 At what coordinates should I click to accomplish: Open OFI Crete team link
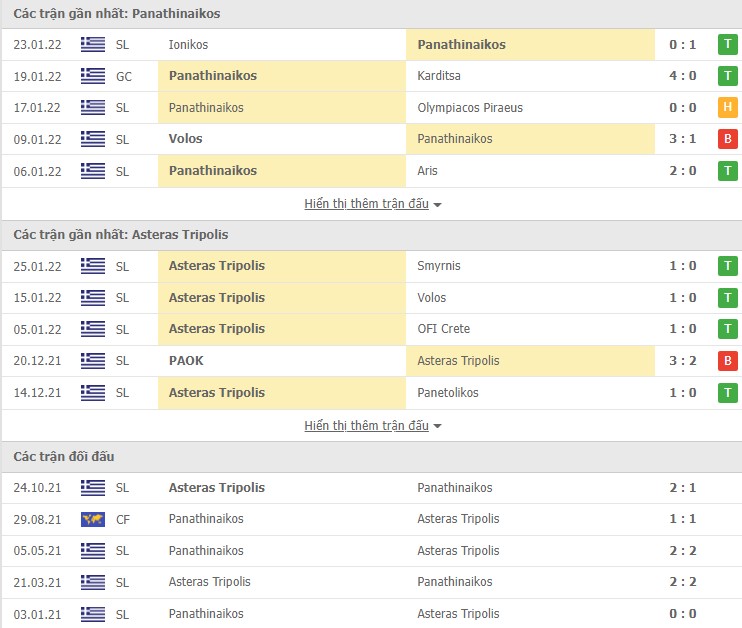pyautogui.click(x=443, y=329)
